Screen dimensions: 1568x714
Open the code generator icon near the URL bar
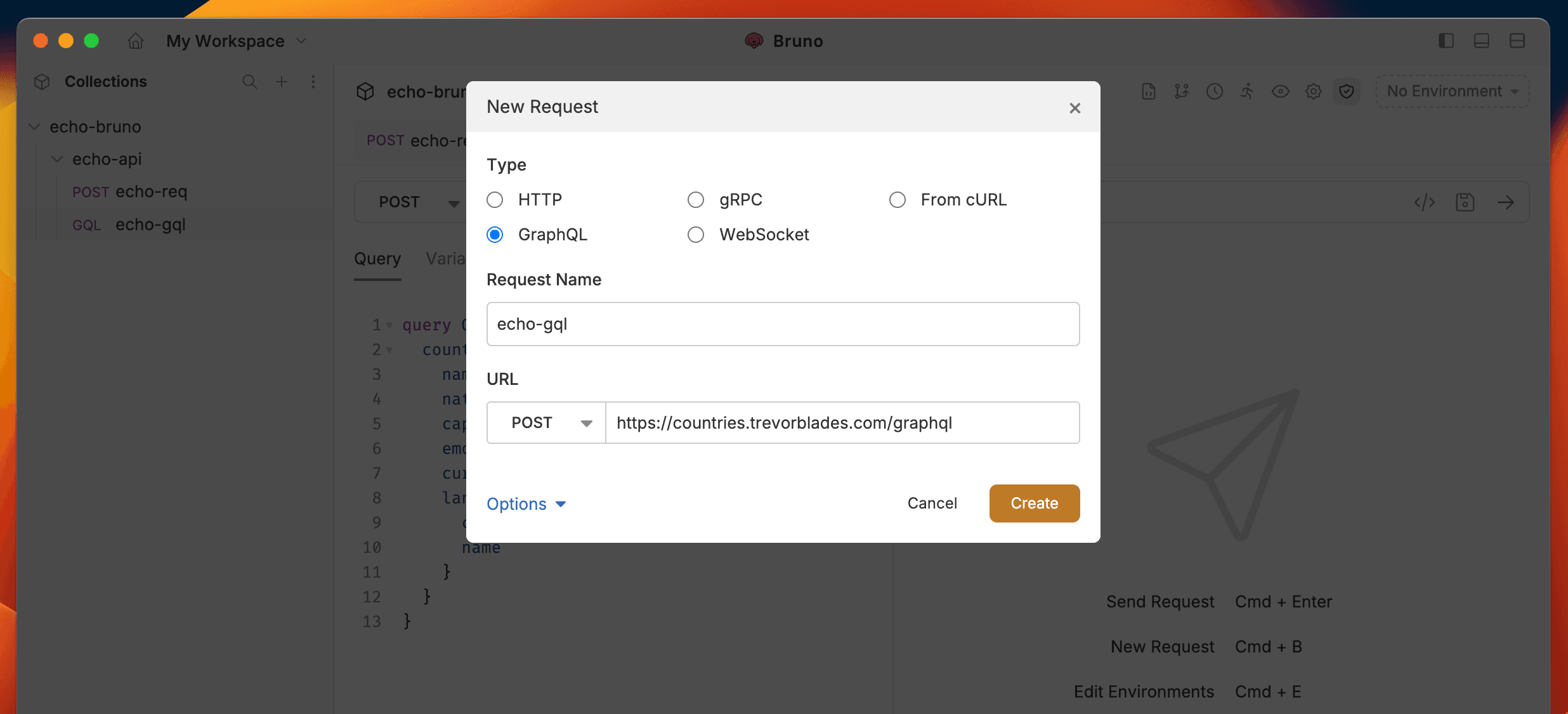click(1425, 202)
